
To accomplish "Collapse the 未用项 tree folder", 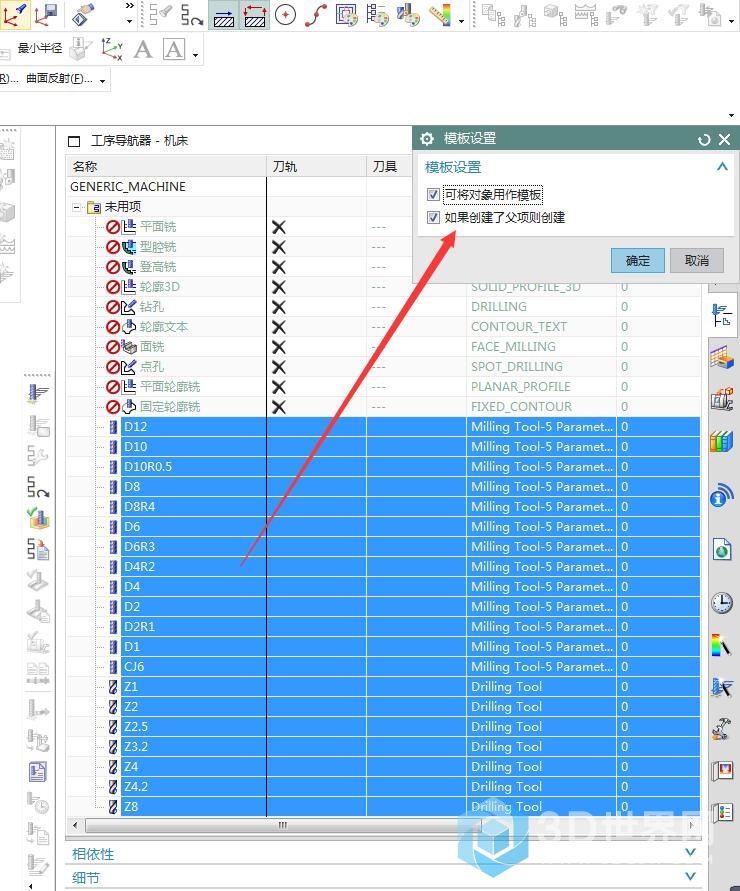I will click(x=76, y=207).
